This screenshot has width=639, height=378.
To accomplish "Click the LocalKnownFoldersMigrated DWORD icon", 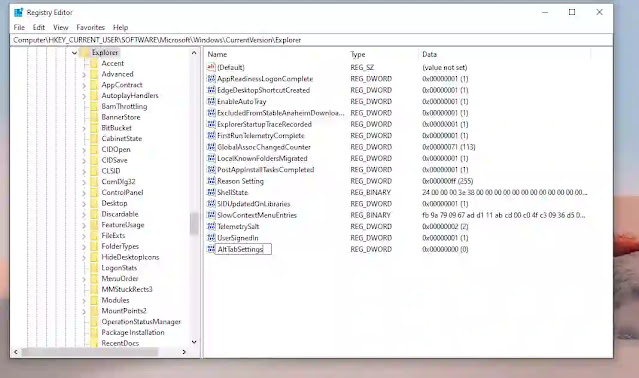I will (x=211, y=158).
